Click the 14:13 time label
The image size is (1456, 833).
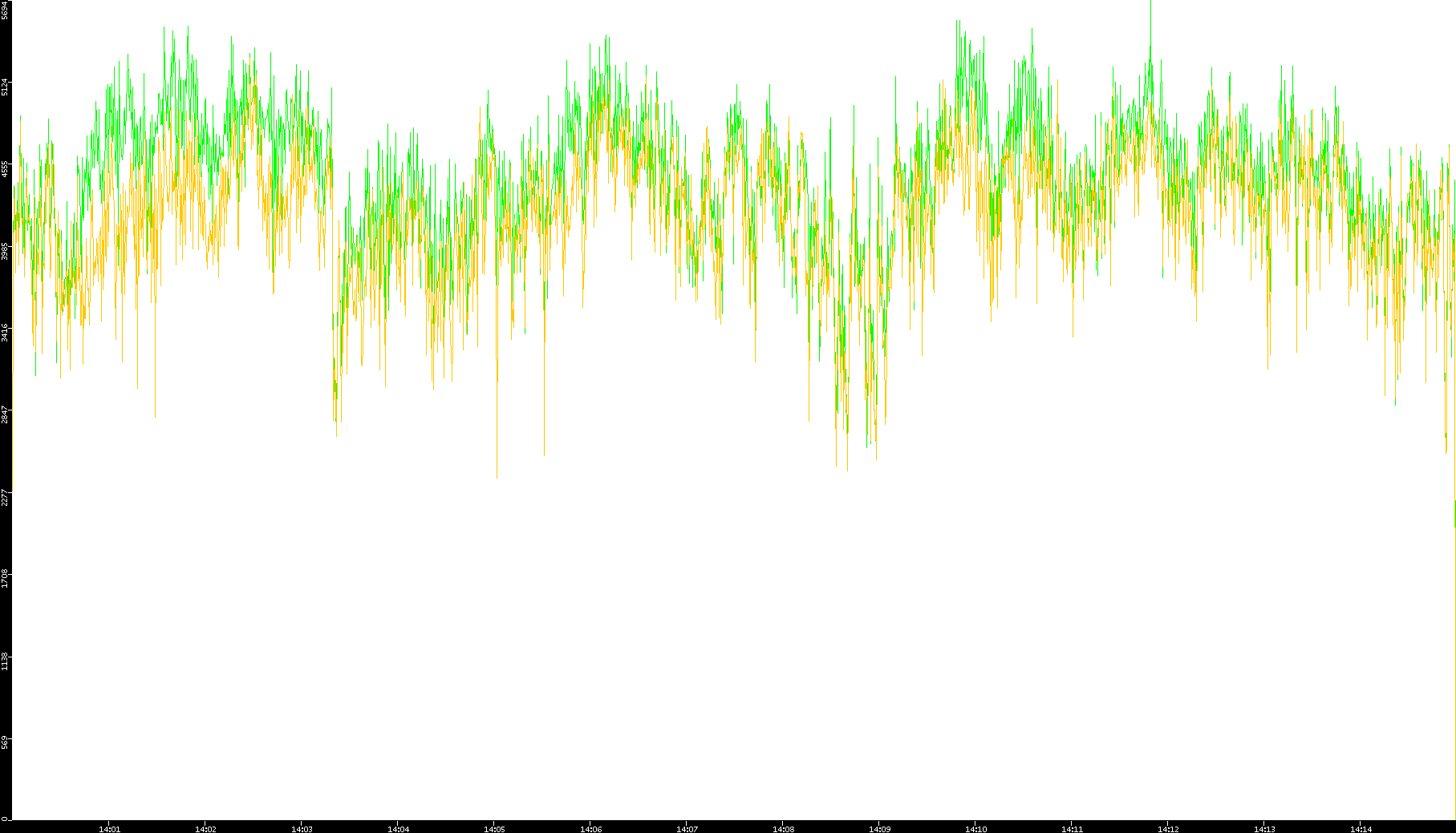point(1264,829)
